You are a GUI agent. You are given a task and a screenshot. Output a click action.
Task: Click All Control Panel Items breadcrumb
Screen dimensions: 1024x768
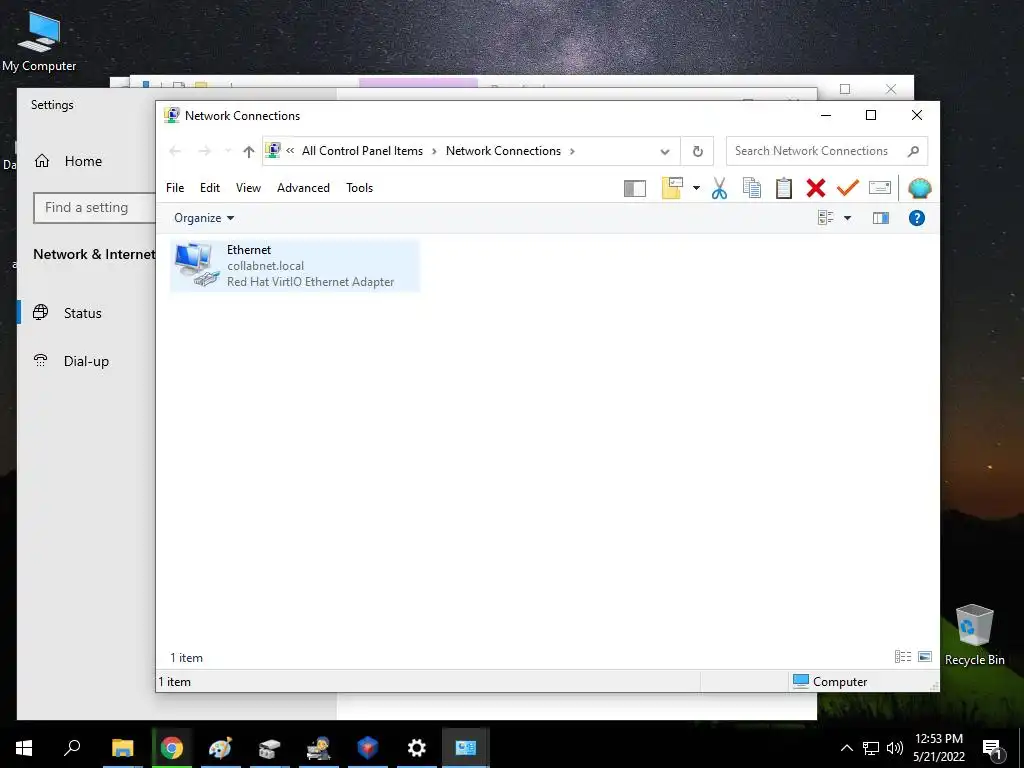(x=362, y=151)
